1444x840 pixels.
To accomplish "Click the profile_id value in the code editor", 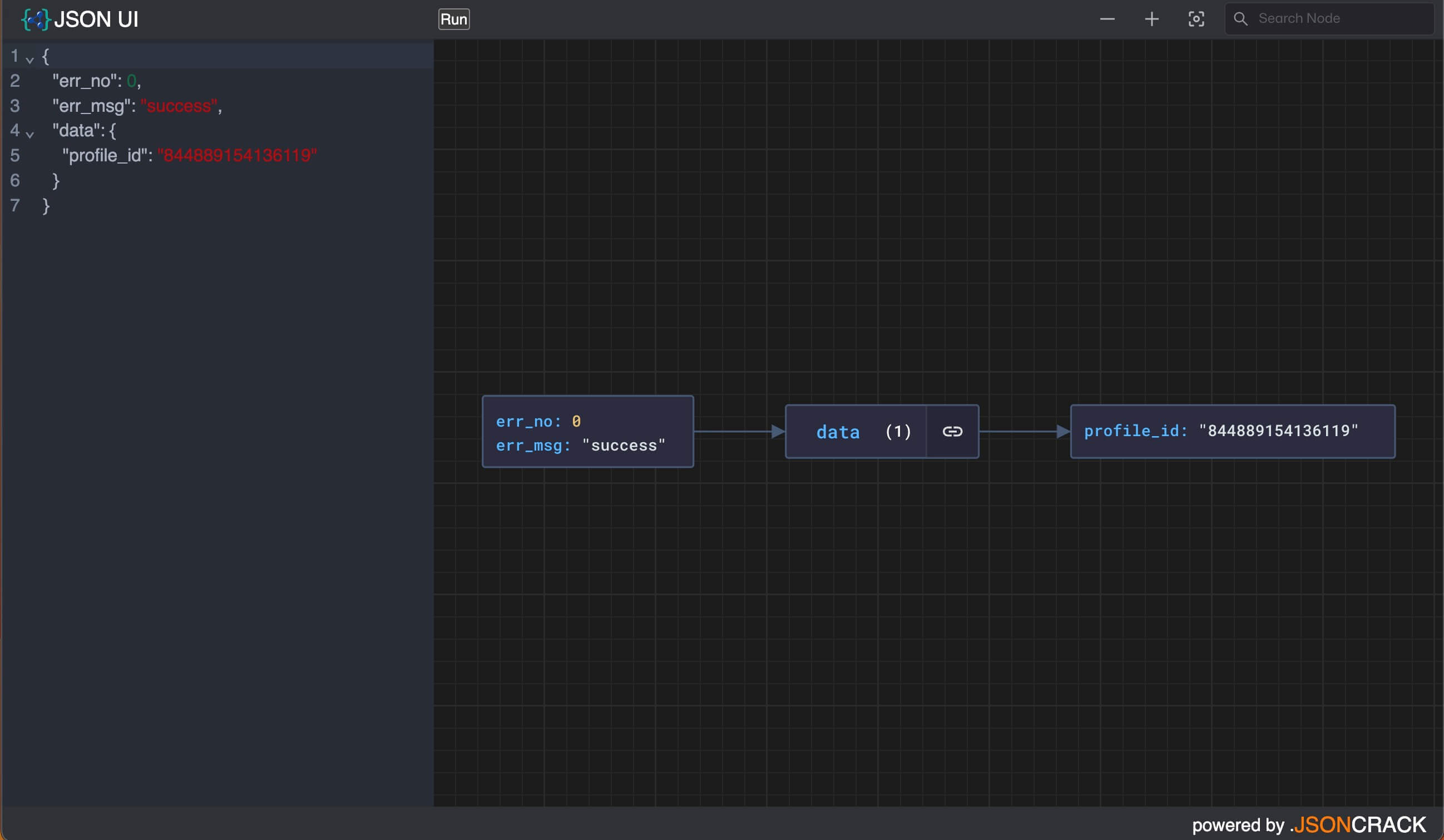I will coord(237,155).
